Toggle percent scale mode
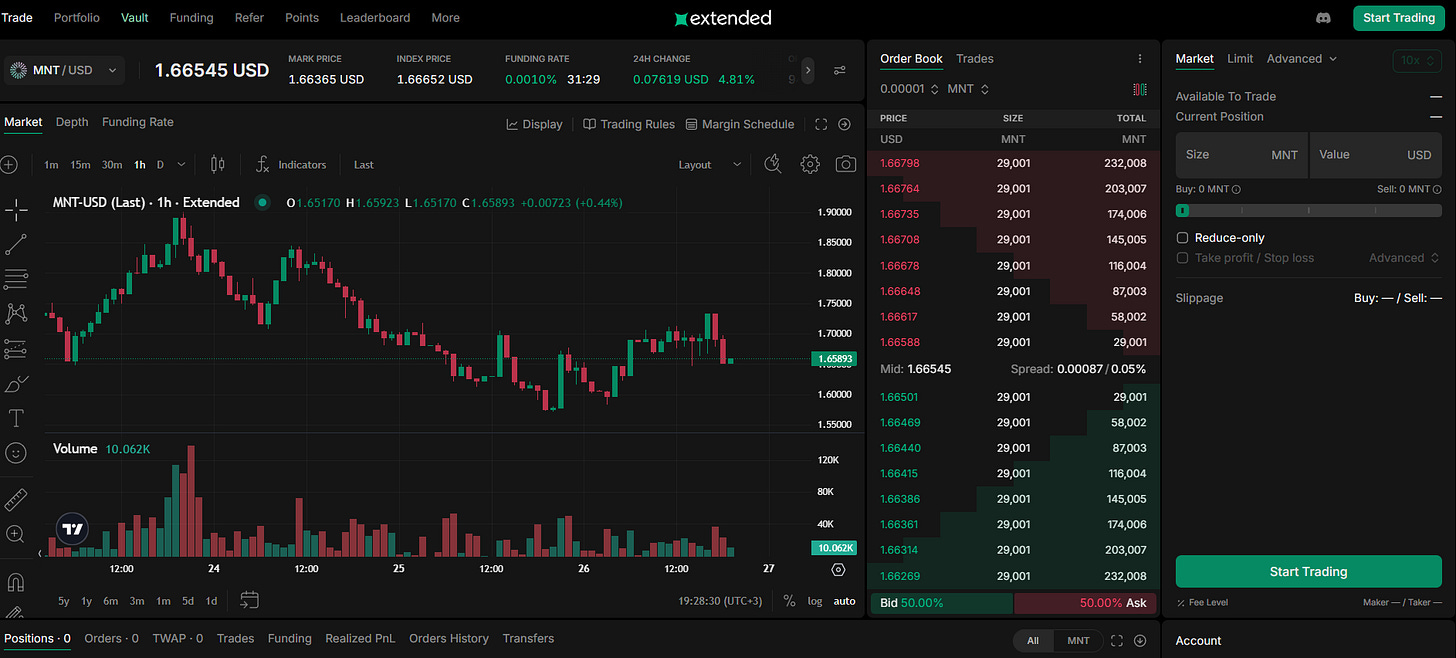1456x658 pixels. 789,601
